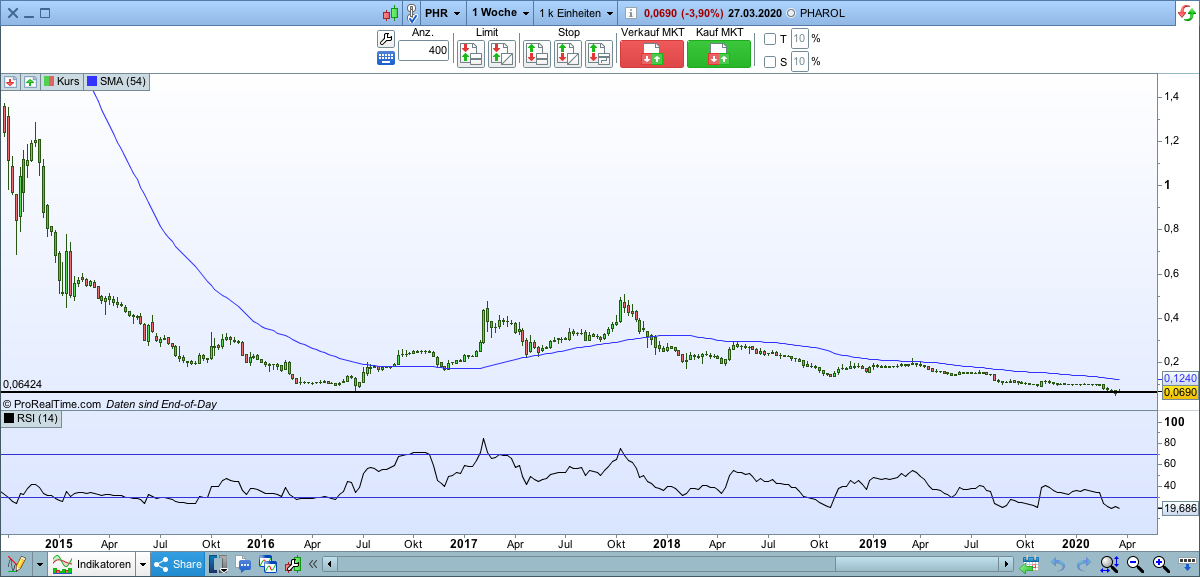Enable the T percent checkbox
The width and height of the screenshot is (1200, 577).
tap(770, 39)
